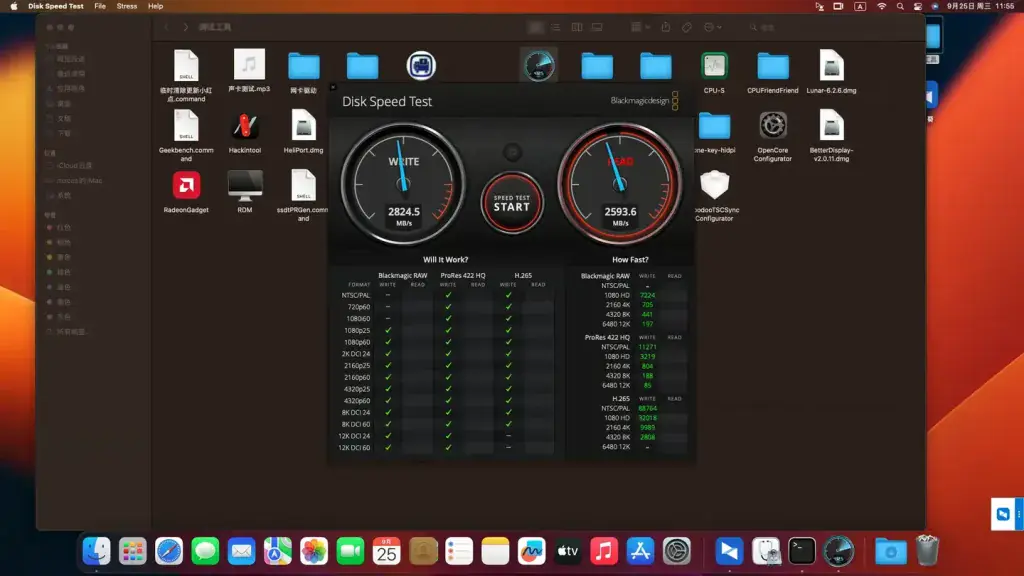The image size is (1024, 576).
Task: Open the Stress menu
Action: 127,6
